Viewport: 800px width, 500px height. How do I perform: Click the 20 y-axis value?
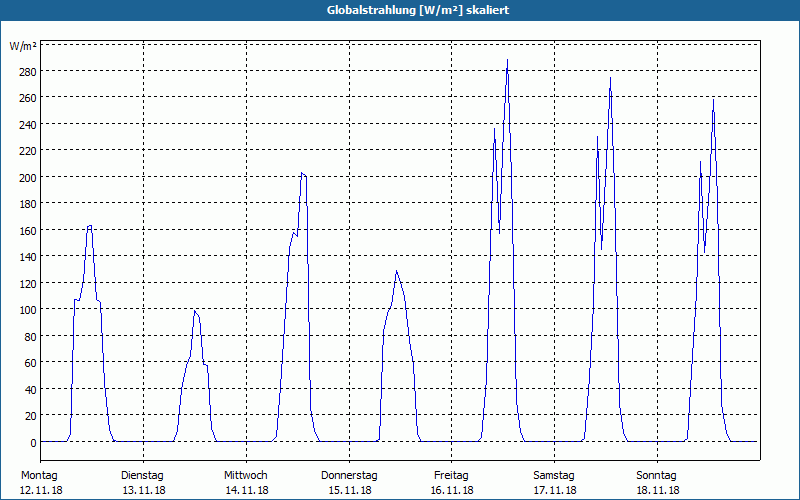pyautogui.click(x=31, y=416)
